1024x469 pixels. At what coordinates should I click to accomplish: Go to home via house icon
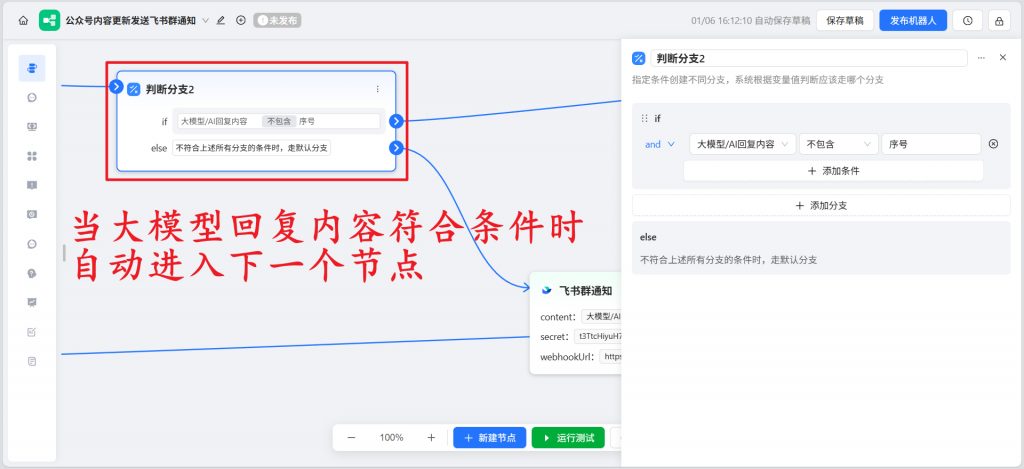tap(24, 20)
